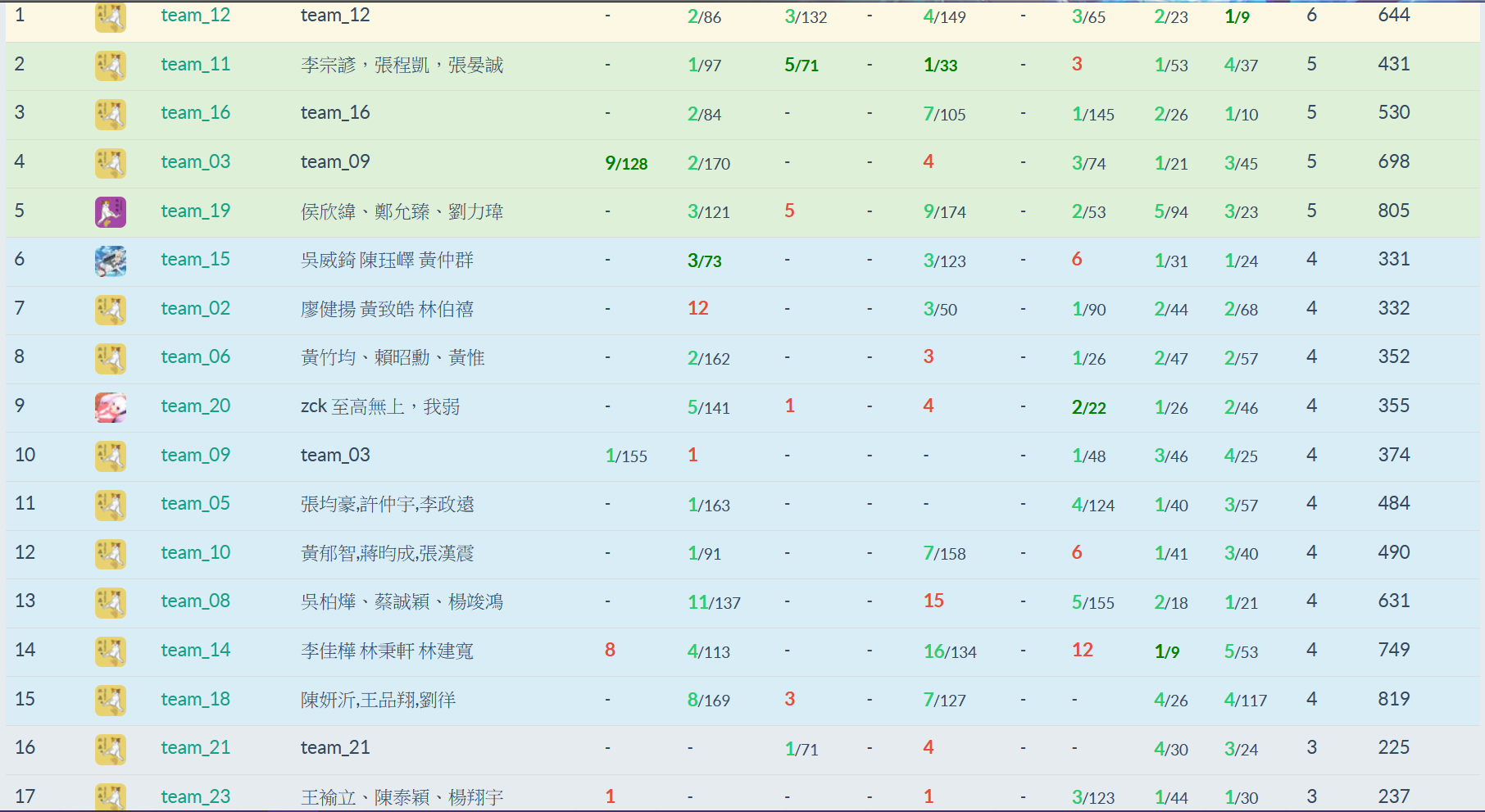Open the team_02 profile link
Viewport: 1485px width, 812px height.
pyautogui.click(x=195, y=309)
